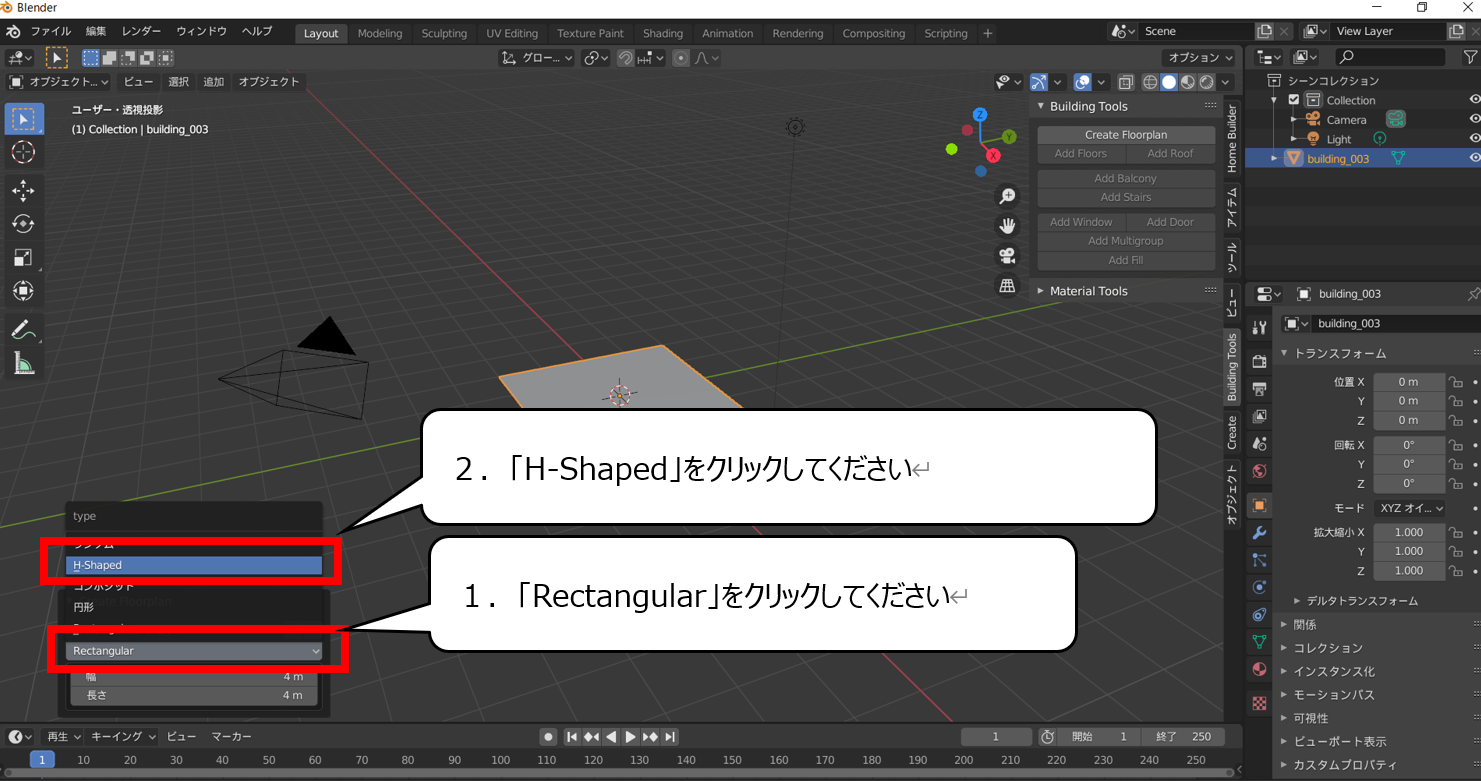
Task: Switch to material preview shading
Action: pos(1188,82)
